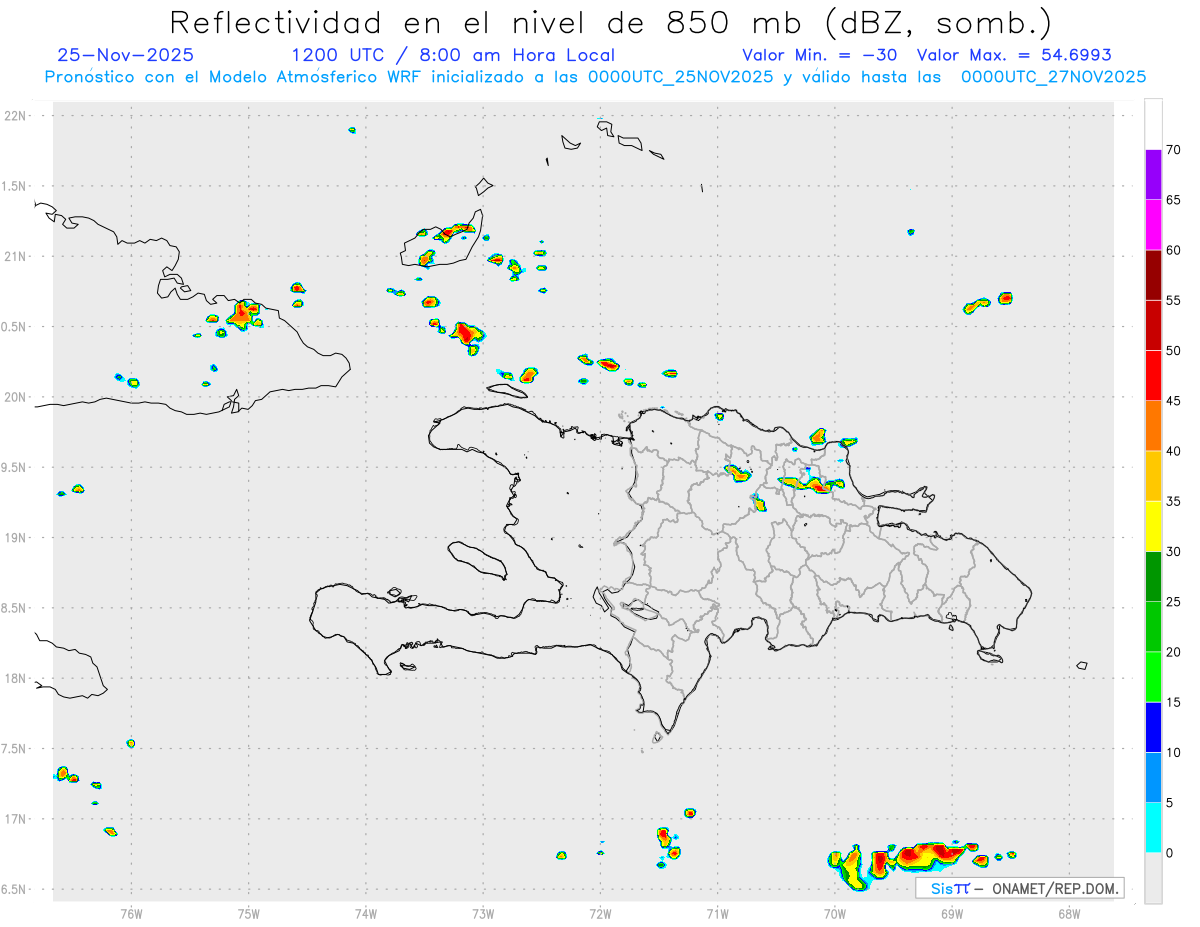Pick the yellow 30–35 dBZ color bar segment
The image size is (1200, 927).
click(1153, 526)
